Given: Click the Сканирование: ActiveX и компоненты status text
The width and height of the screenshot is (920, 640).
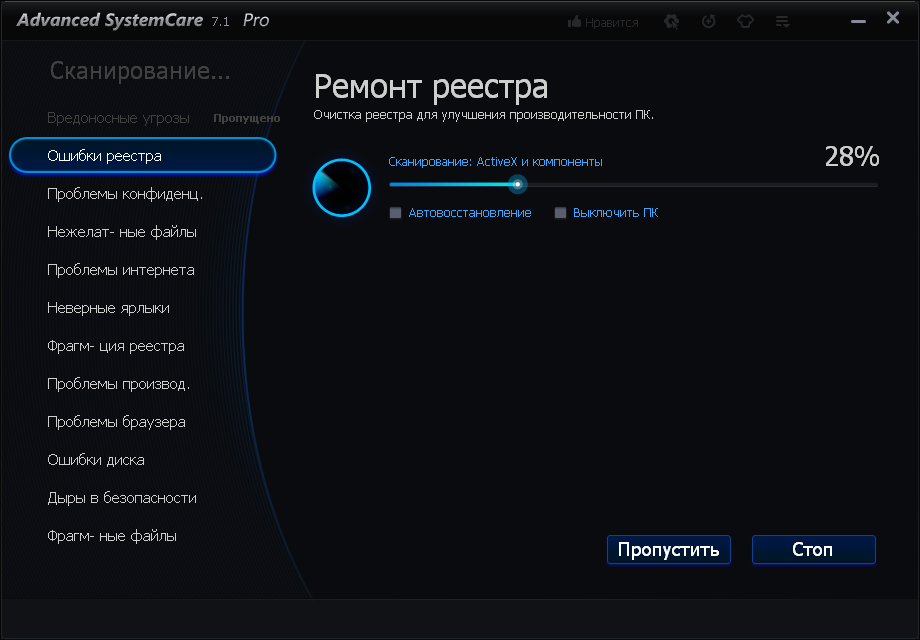Looking at the screenshot, I should 495,162.
